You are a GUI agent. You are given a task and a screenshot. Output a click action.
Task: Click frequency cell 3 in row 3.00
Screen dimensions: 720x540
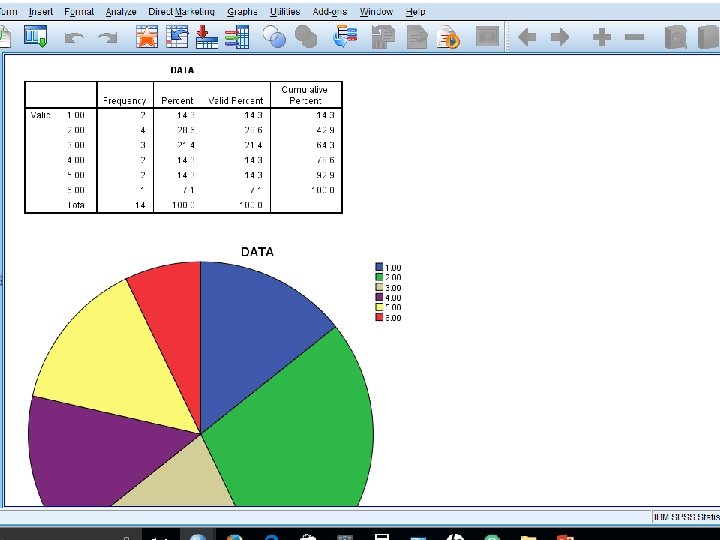click(x=143, y=145)
